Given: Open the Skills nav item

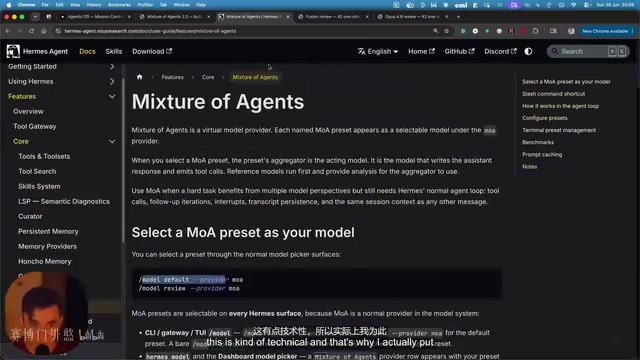Looking at the screenshot, I should (x=114, y=51).
